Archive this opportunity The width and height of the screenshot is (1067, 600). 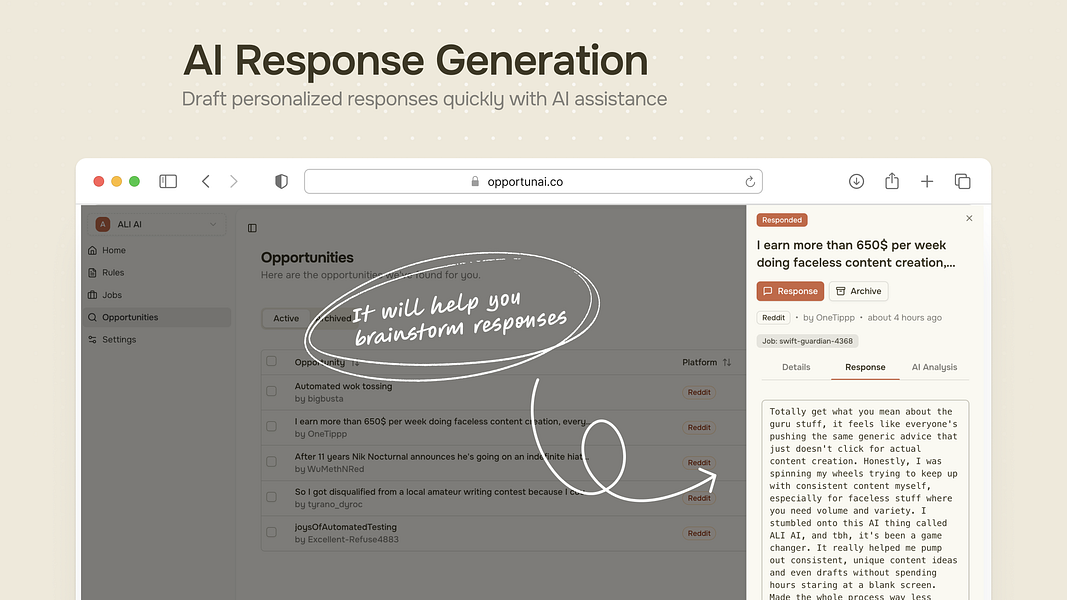[x=858, y=291]
